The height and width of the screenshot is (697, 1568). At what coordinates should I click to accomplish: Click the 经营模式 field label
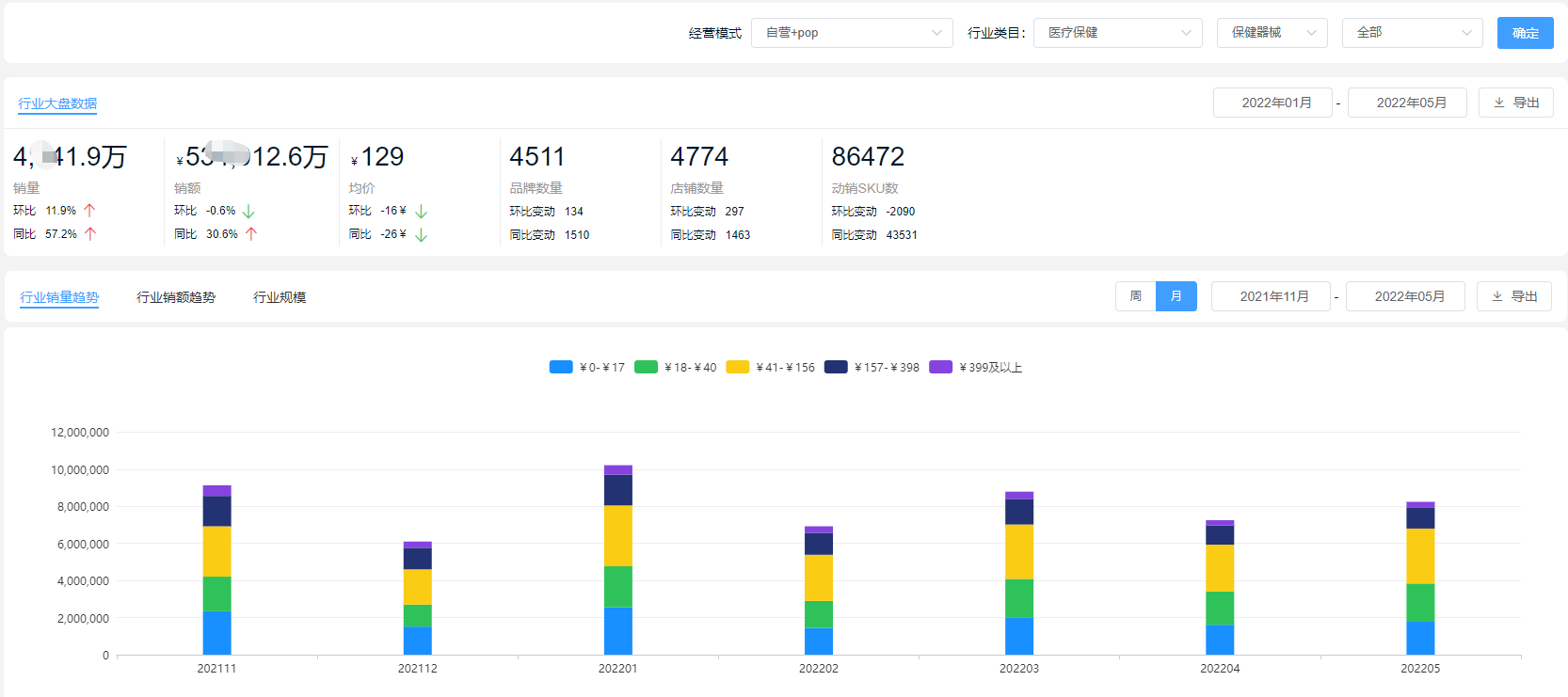coord(715,33)
